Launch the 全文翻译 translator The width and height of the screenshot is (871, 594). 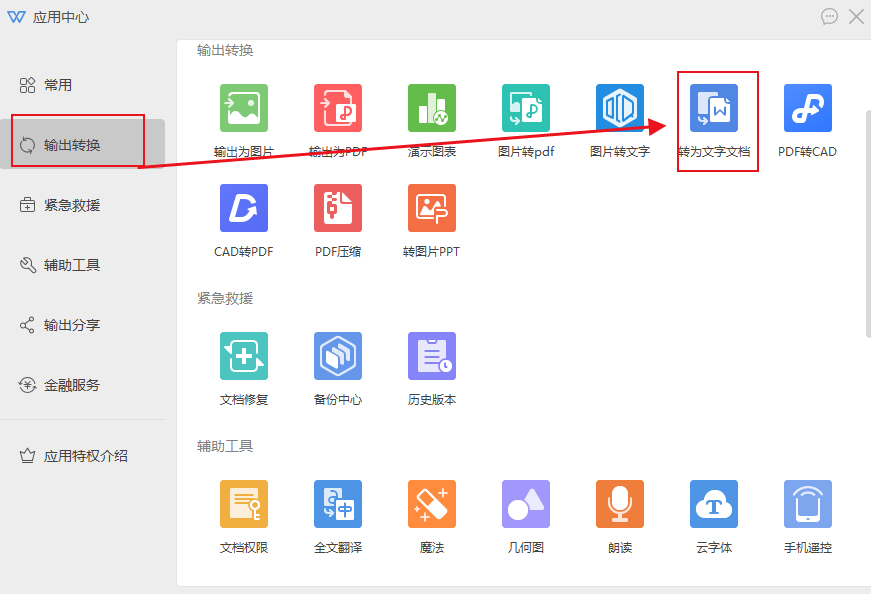[338, 504]
